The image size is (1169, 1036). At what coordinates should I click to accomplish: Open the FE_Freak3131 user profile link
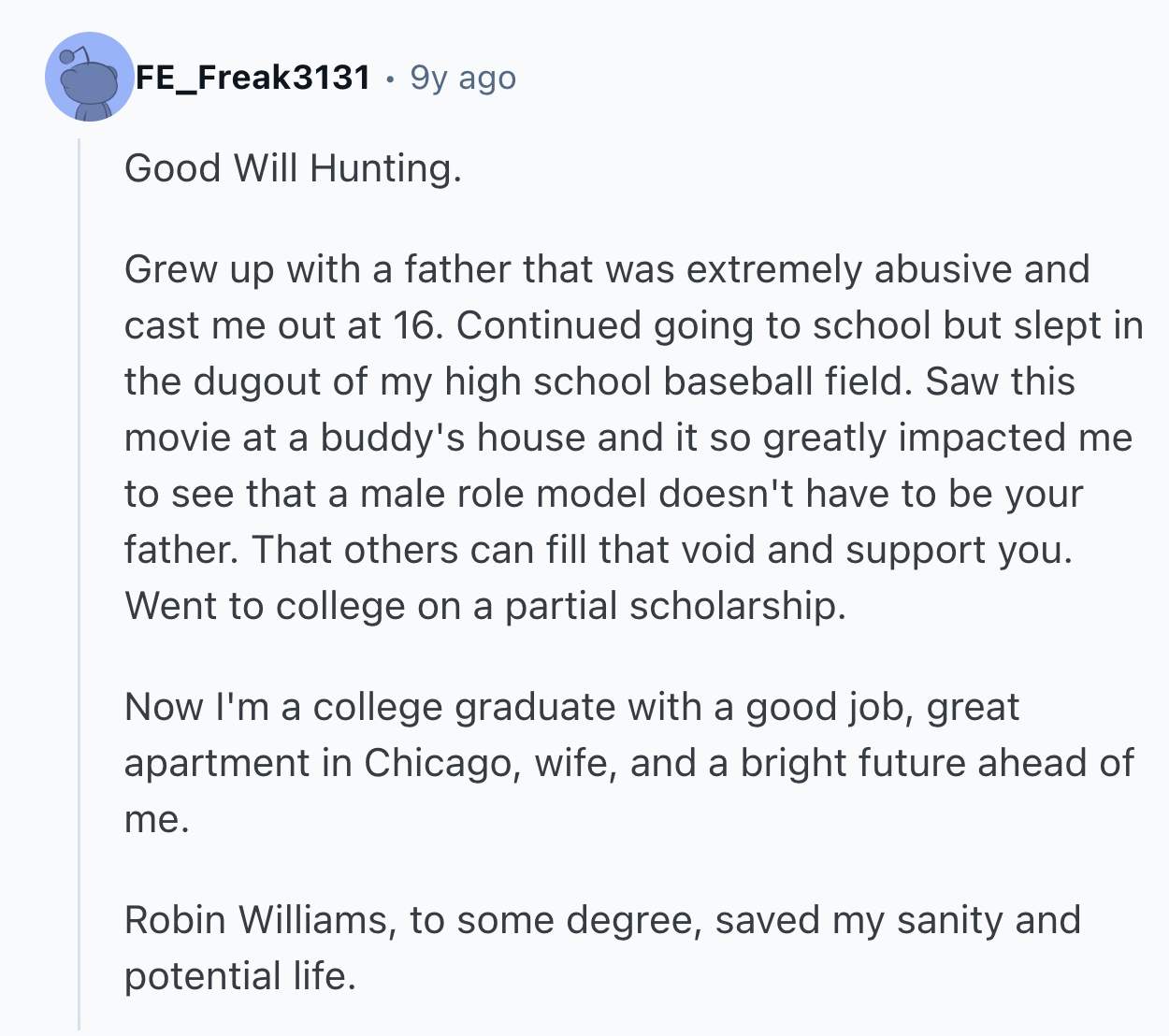[253, 77]
